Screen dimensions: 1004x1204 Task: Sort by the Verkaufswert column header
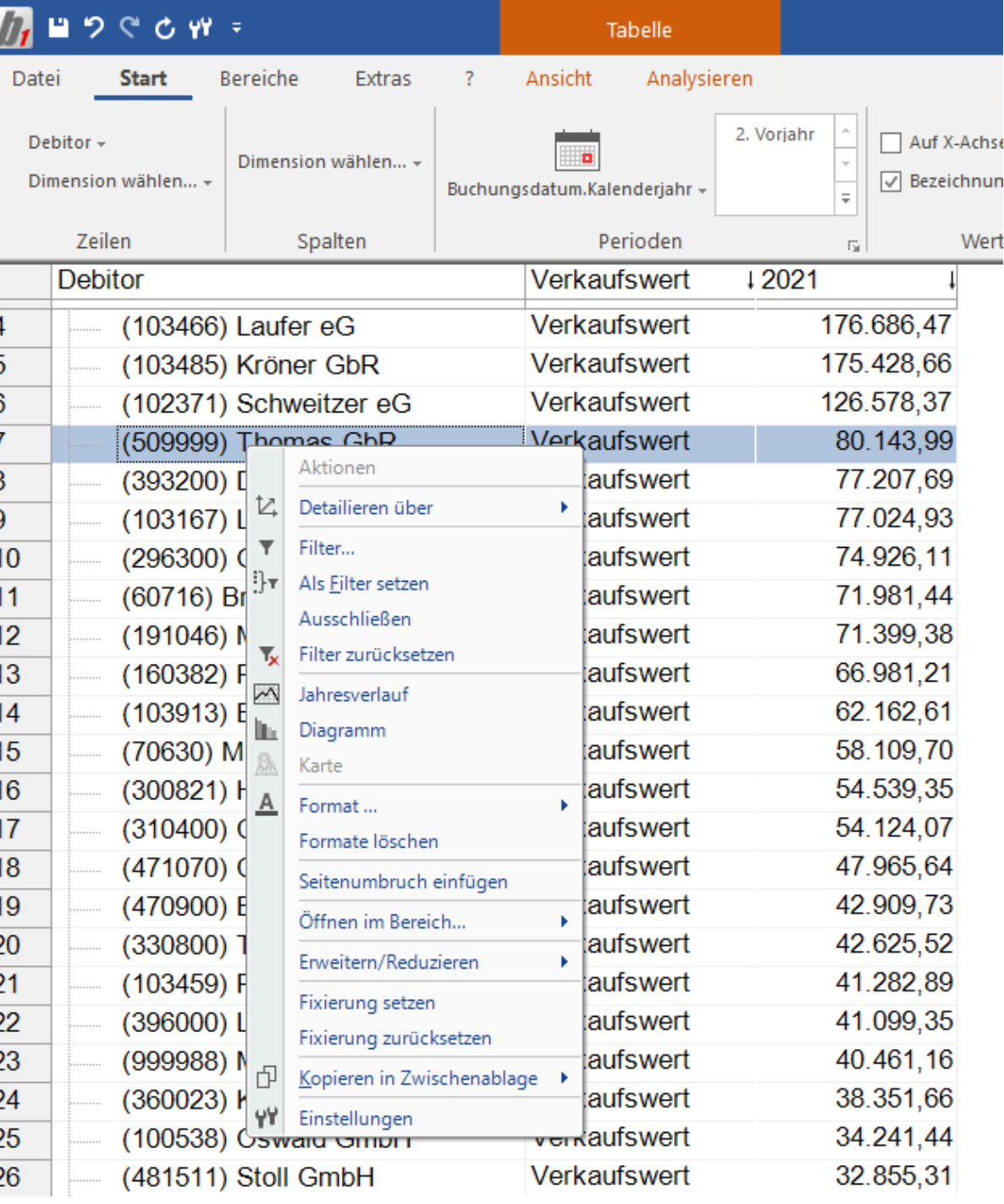pos(640,280)
